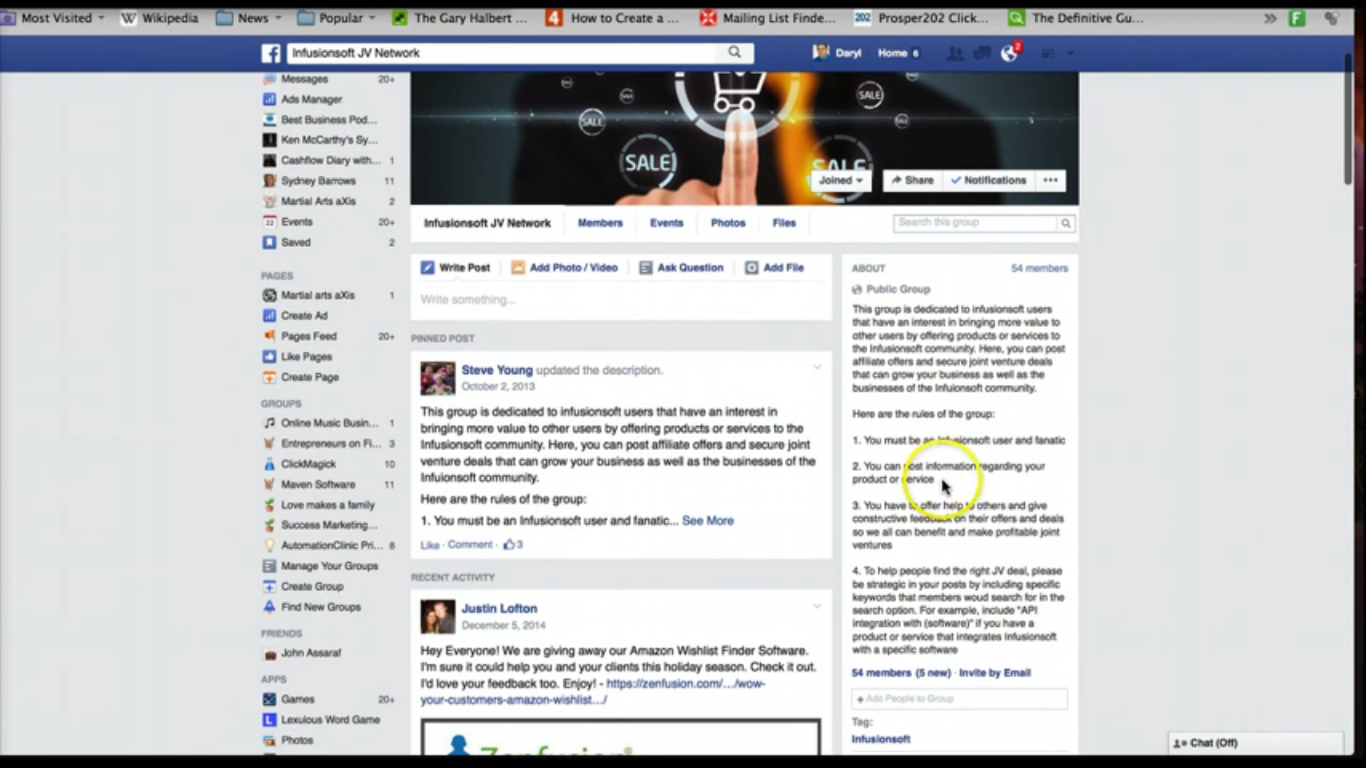Click the Invite by Email link
The height and width of the screenshot is (768, 1366).
995,673
